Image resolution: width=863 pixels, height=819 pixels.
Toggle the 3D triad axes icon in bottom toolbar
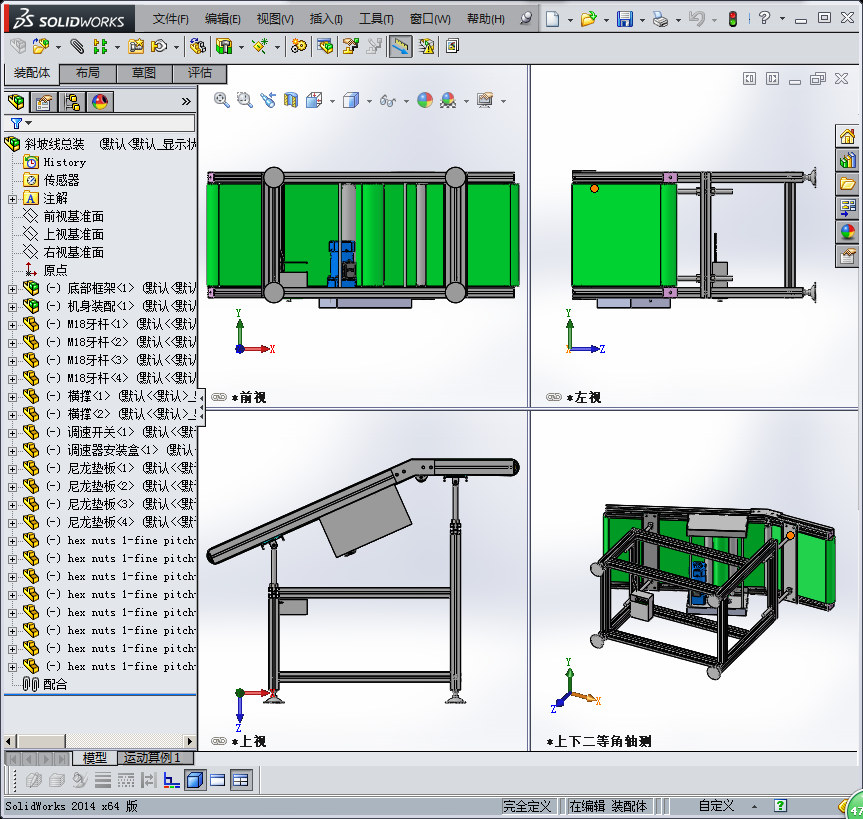click(x=172, y=780)
